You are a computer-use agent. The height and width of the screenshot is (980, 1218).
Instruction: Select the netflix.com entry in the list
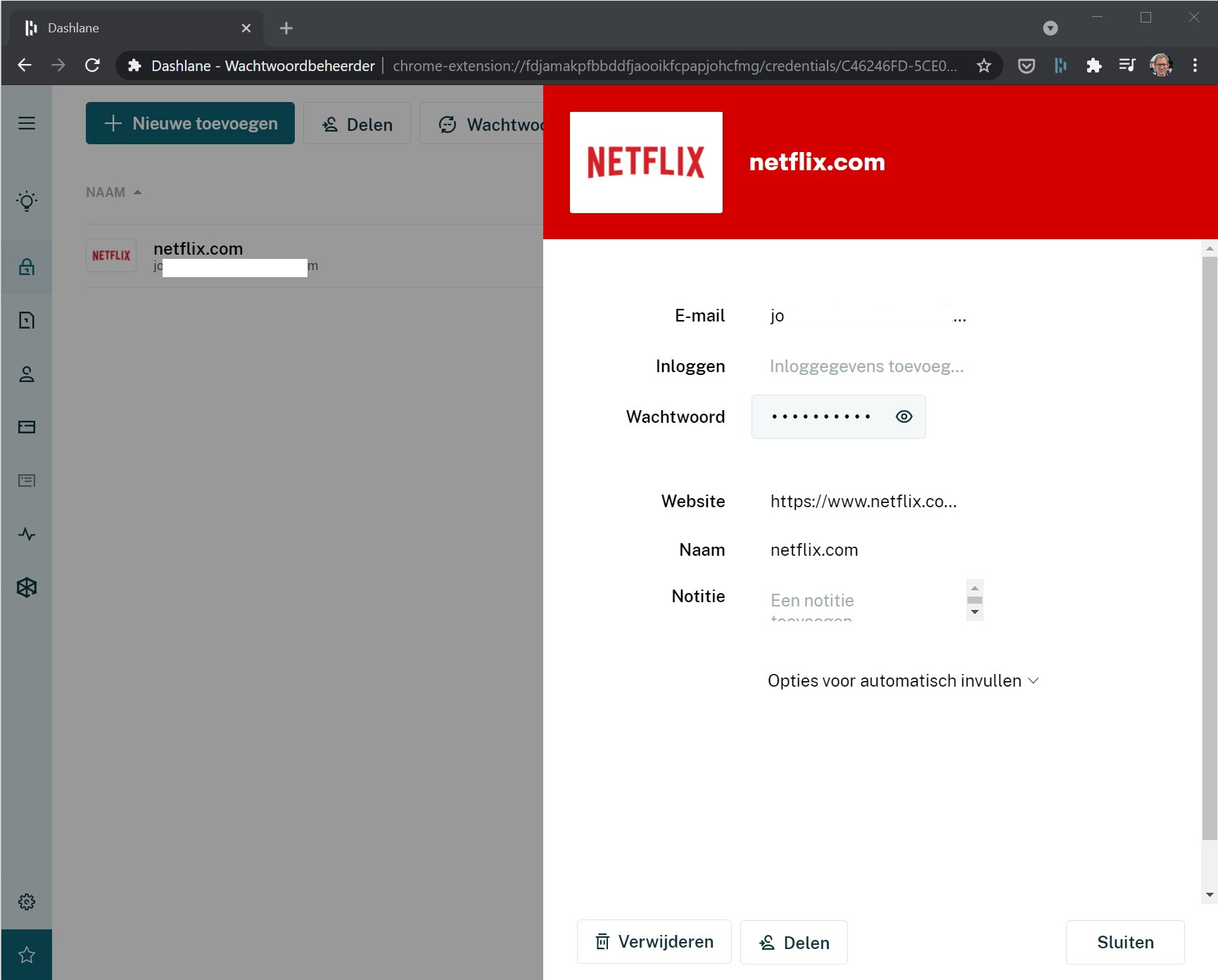click(x=314, y=255)
